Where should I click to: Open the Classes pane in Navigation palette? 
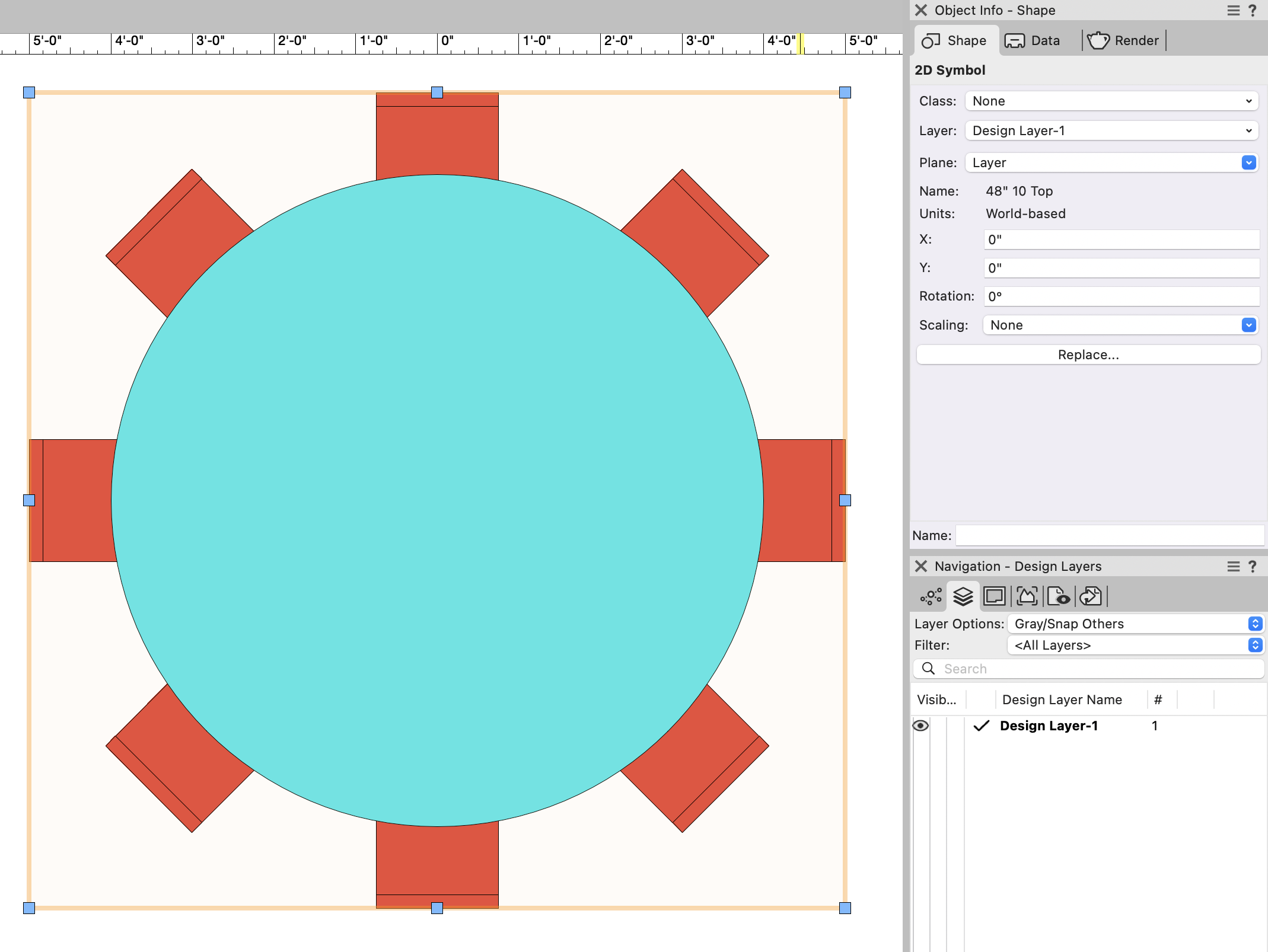(930, 596)
